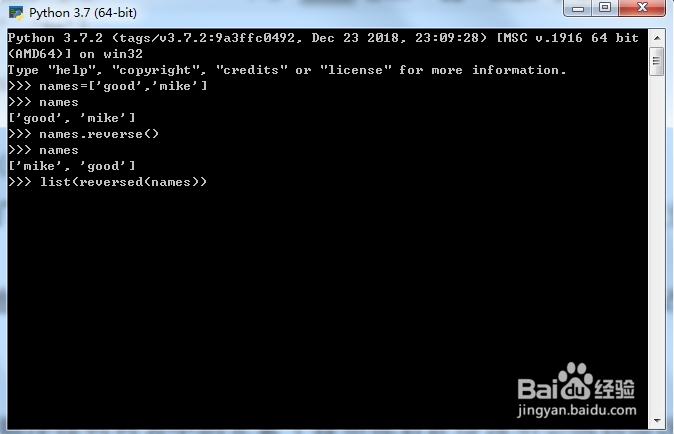Click the jingyan.baidu.com watermark text
674x434 pixels.
tap(576, 410)
